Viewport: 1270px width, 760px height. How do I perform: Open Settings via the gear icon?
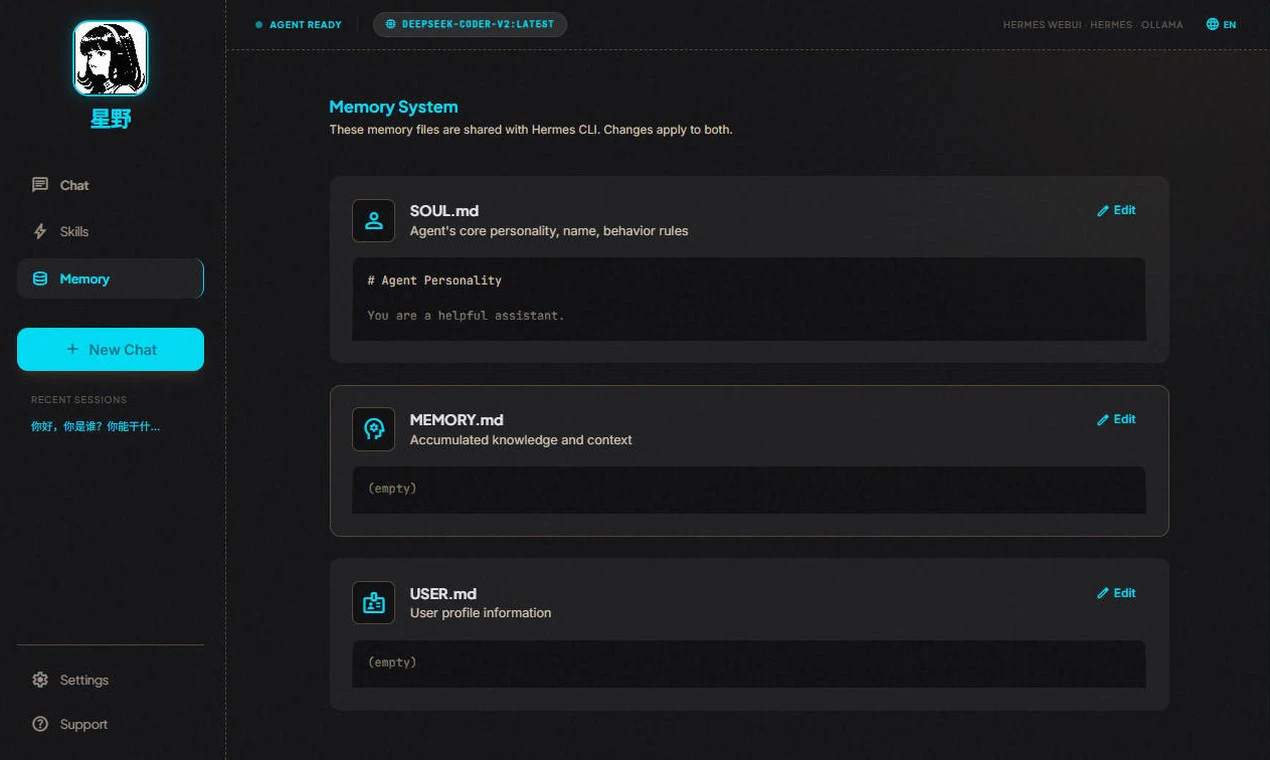point(40,679)
